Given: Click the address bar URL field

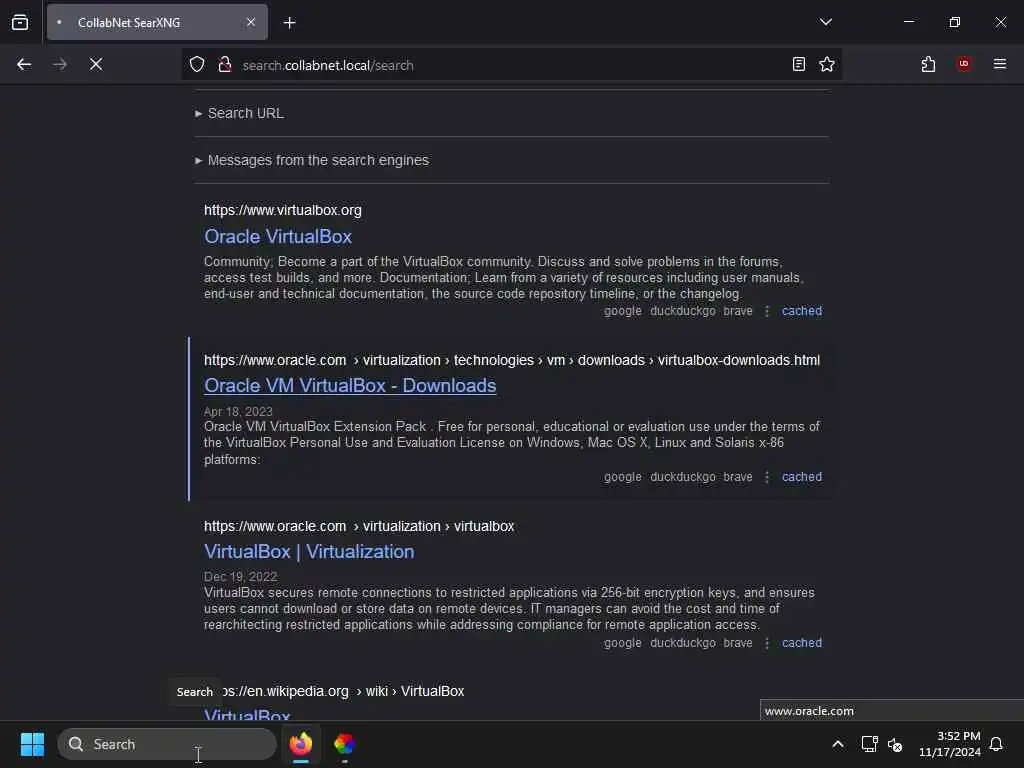Looking at the screenshot, I should pyautogui.click(x=513, y=65).
